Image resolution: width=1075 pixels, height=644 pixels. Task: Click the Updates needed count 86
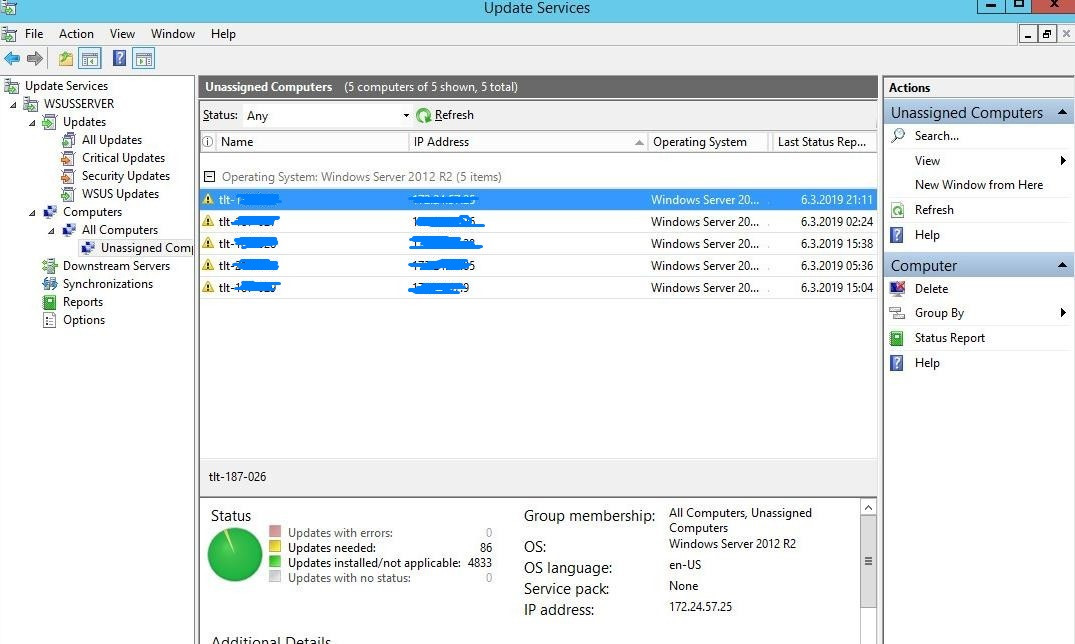pyautogui.click(x=485, y=547)
